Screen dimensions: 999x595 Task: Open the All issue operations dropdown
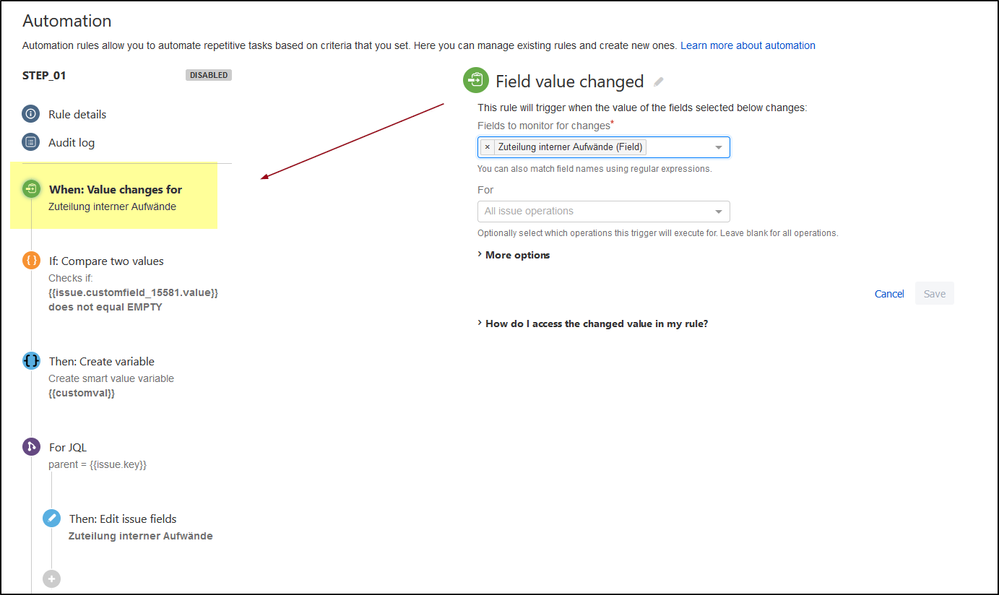coord(603,211)
